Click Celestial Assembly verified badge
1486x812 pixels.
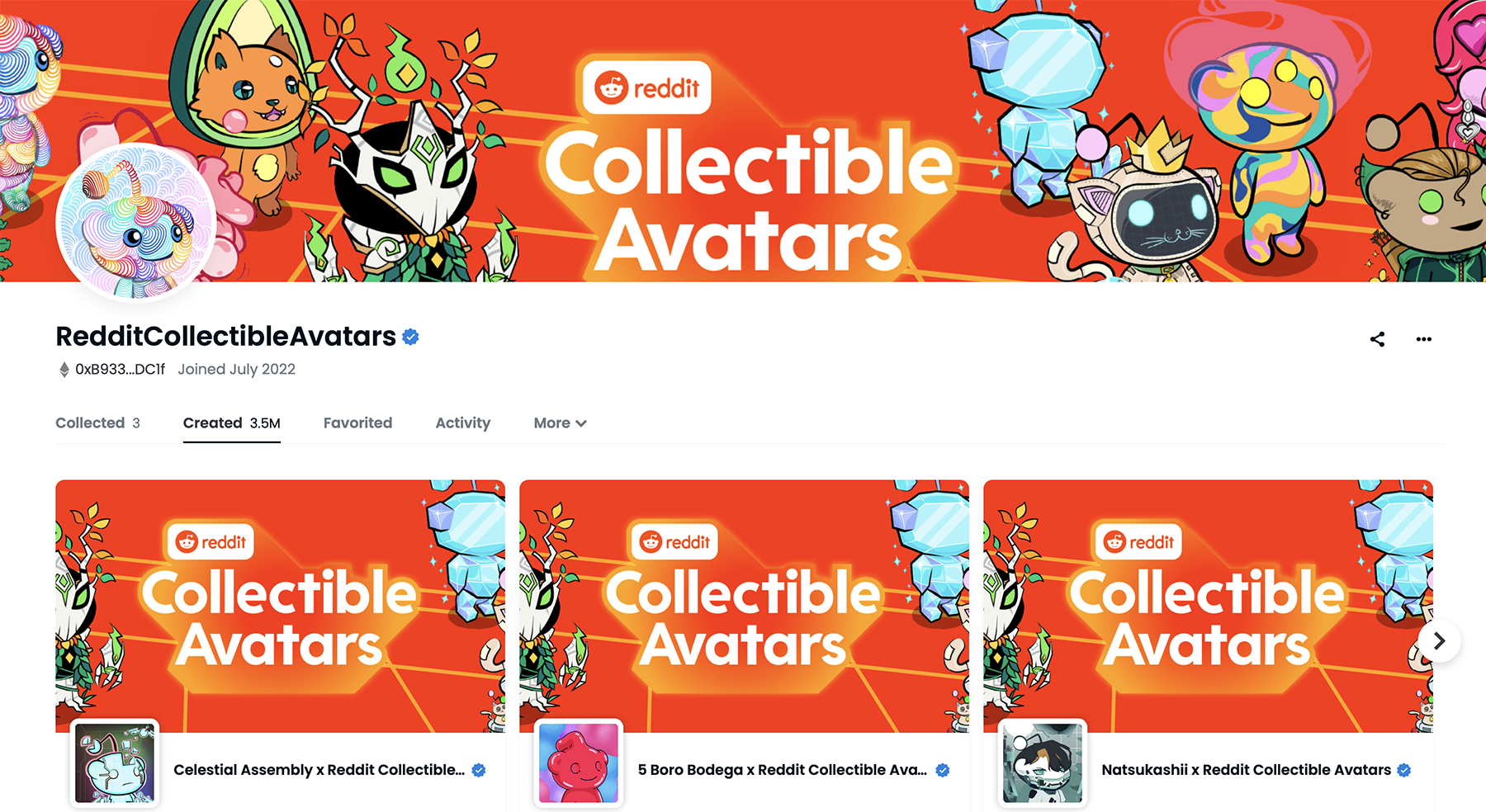point(479,770)
